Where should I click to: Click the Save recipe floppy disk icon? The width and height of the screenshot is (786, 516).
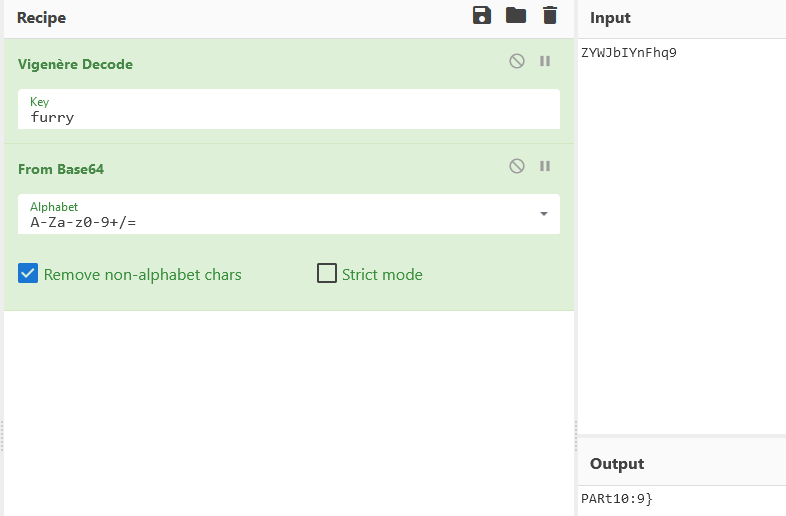point(482,16)
